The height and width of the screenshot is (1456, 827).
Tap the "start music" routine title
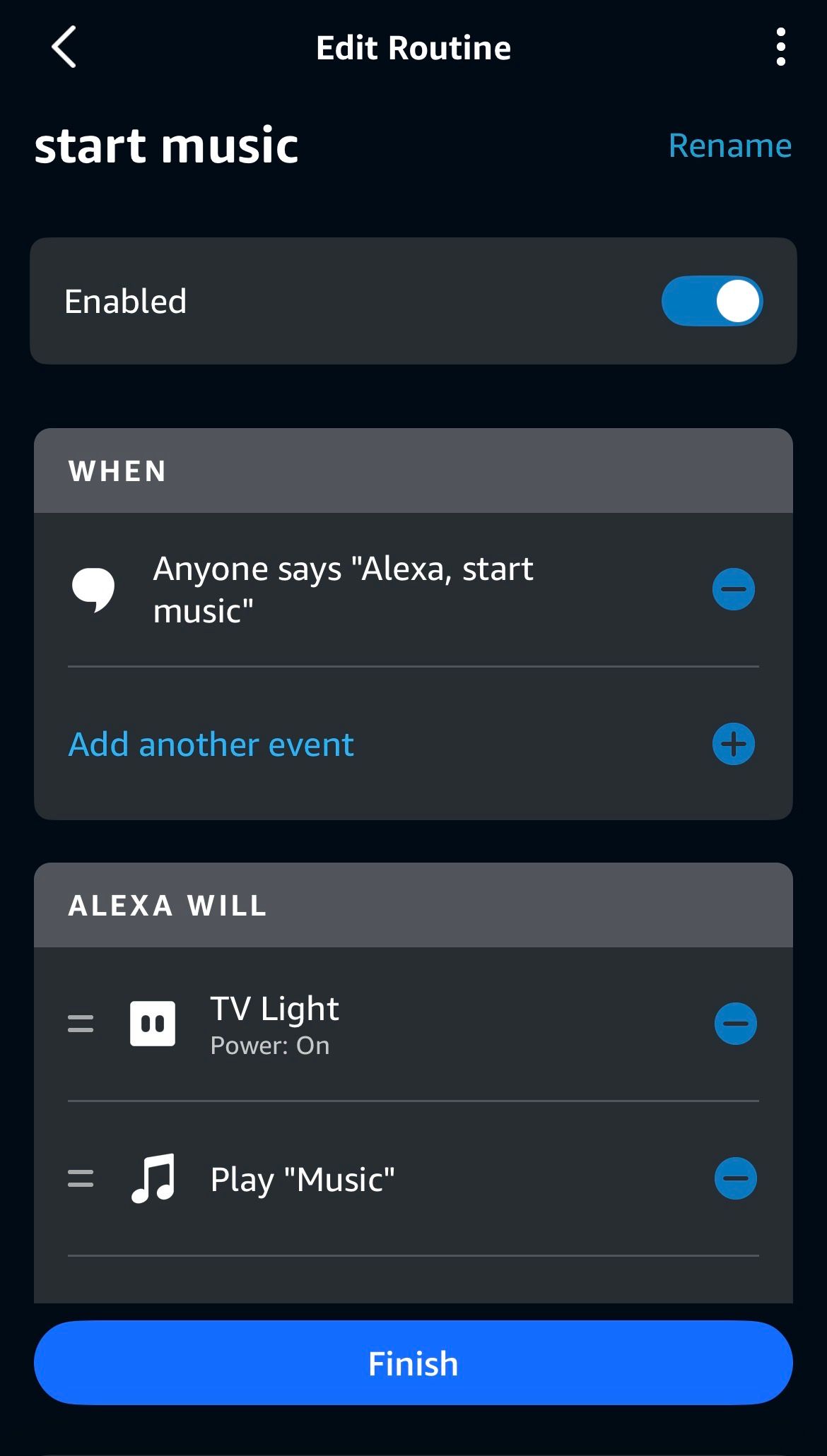167,146
